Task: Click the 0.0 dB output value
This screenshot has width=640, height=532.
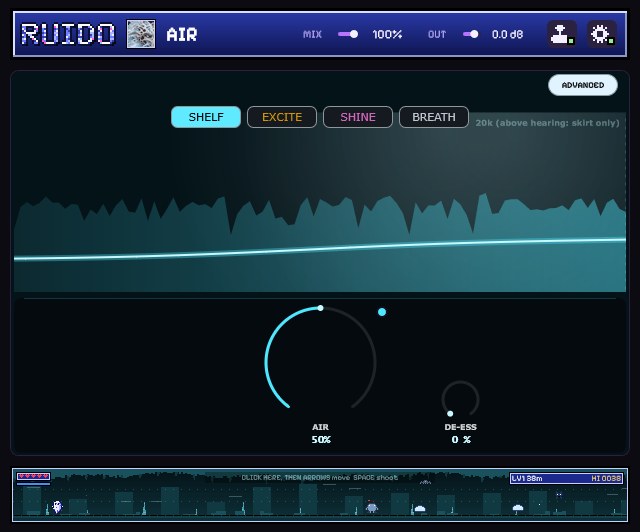Action: (507, 34)
